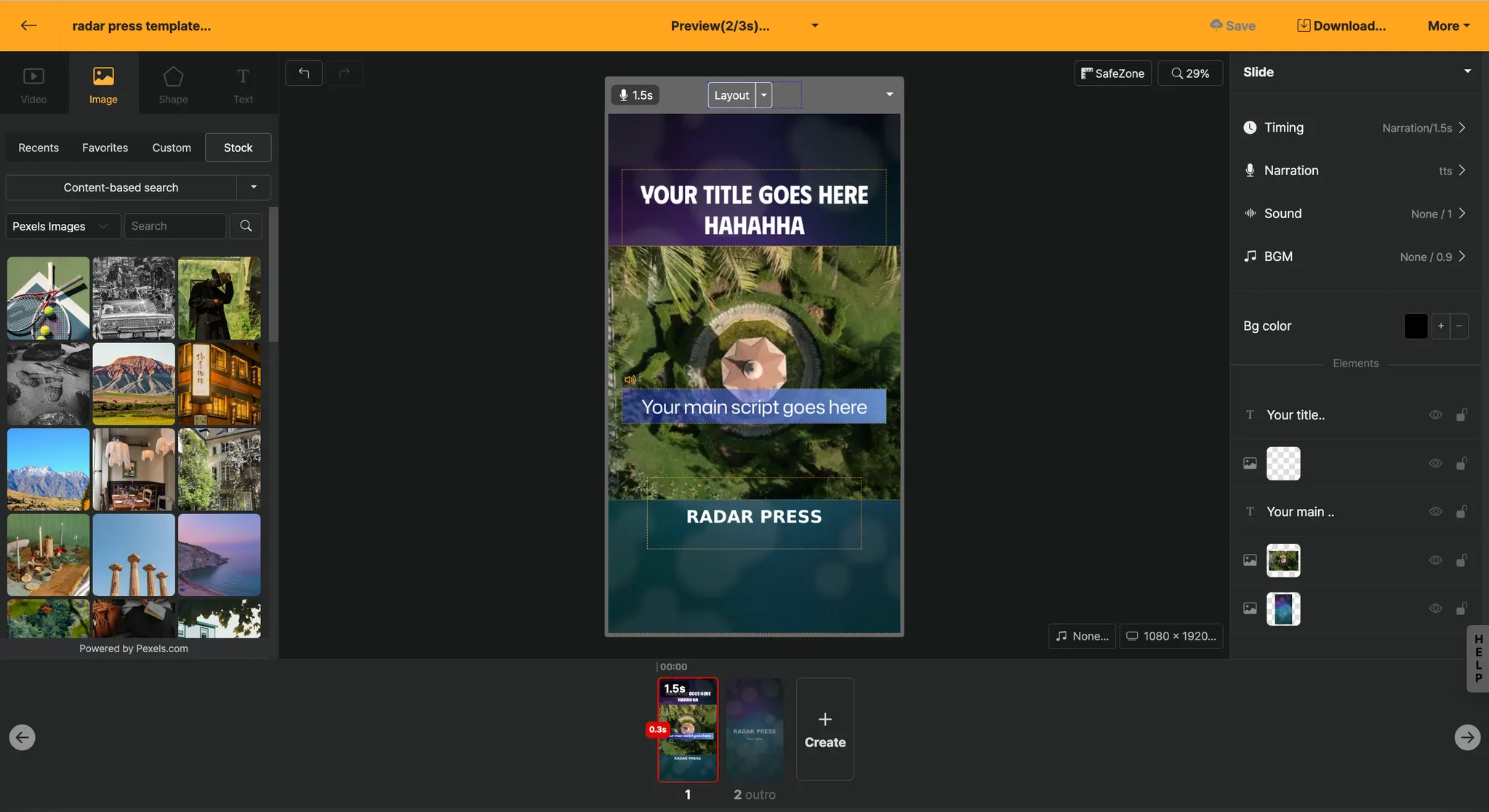Click the undo arrow button
1489x812 pixels.
click(304, 73)
